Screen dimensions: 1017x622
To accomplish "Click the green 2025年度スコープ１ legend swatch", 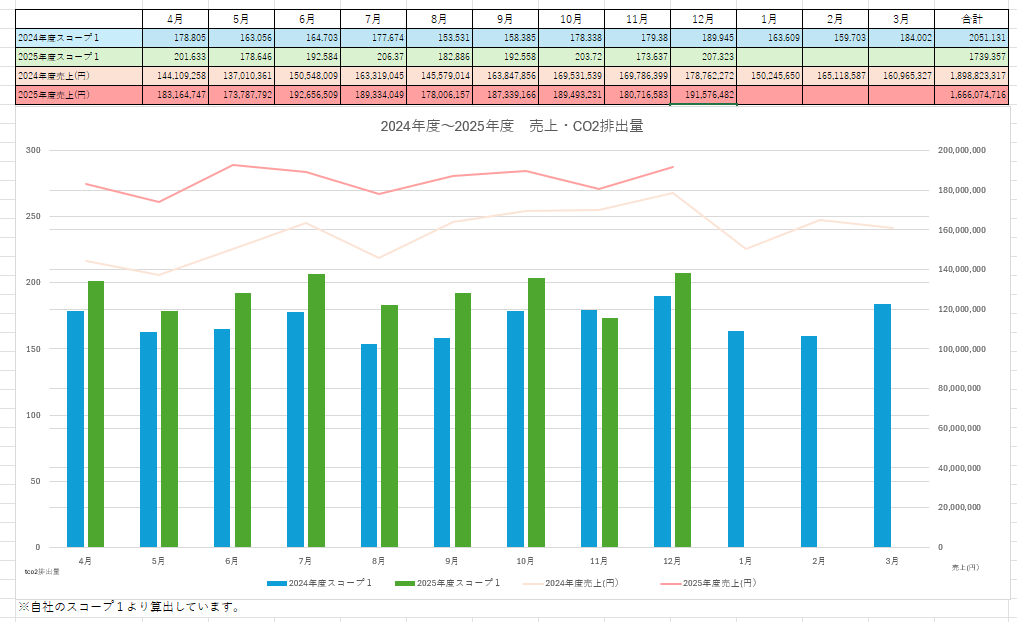I will (x=404, y=583).
